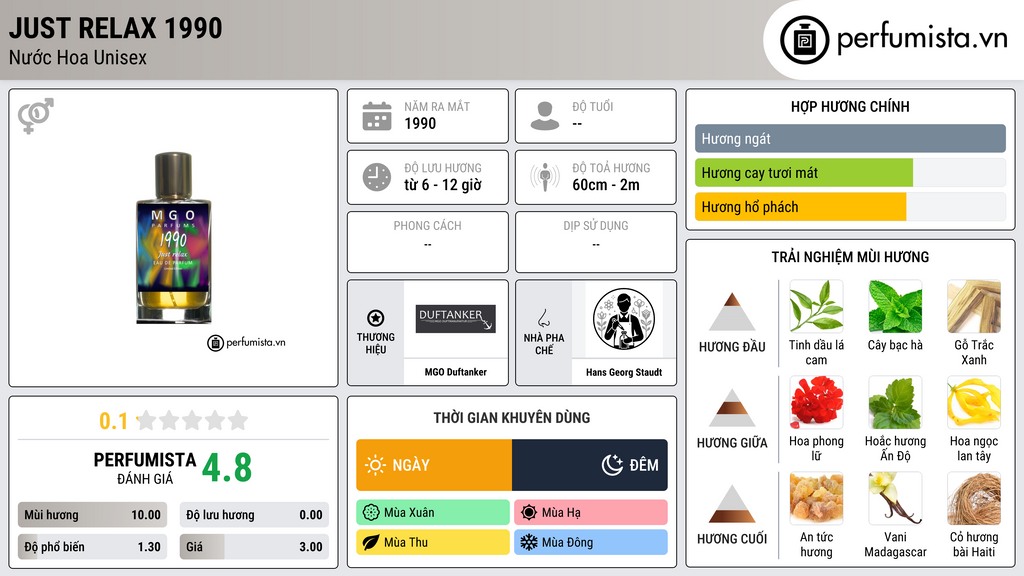Click the Dịp sử dụng occasion card

tap(596, 242)
